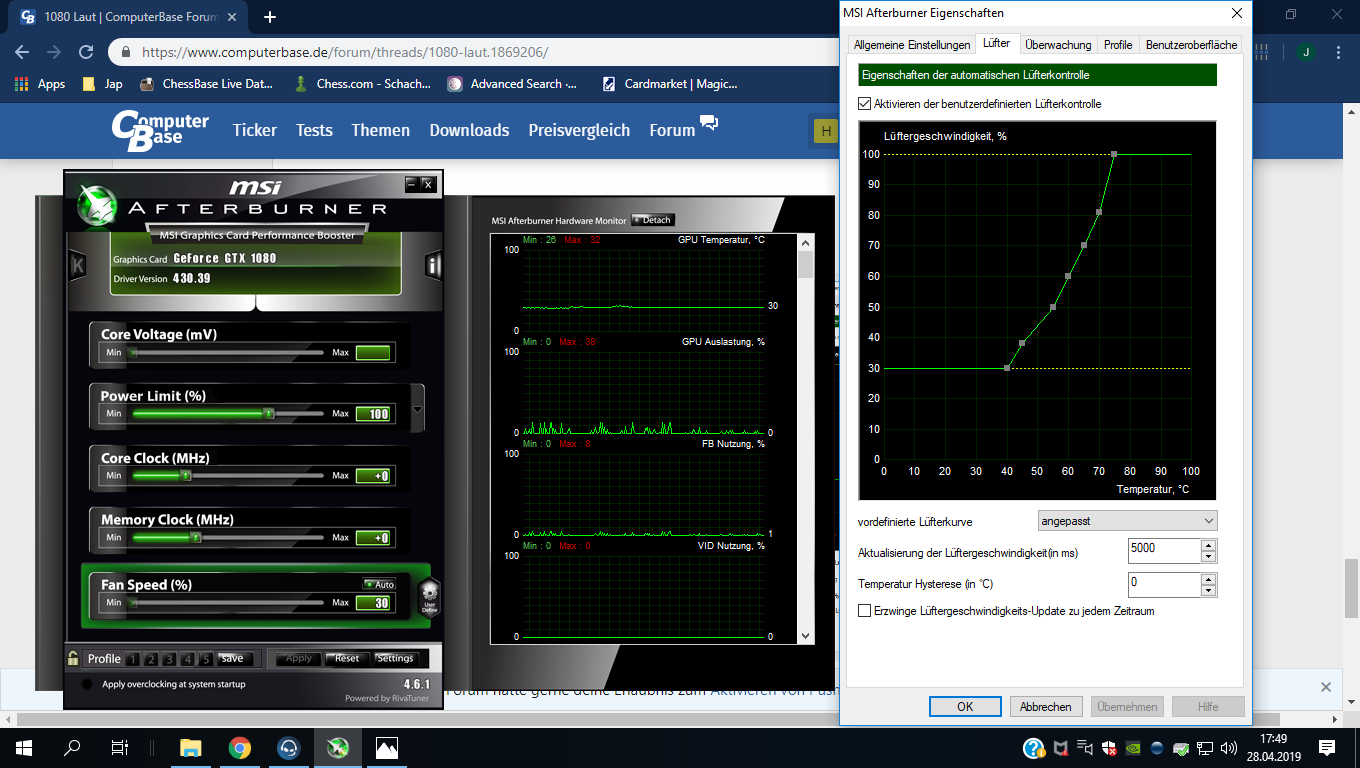Toggle Apply overclocking at system startup
1360x768 pixels.
(x=87, y=684)
